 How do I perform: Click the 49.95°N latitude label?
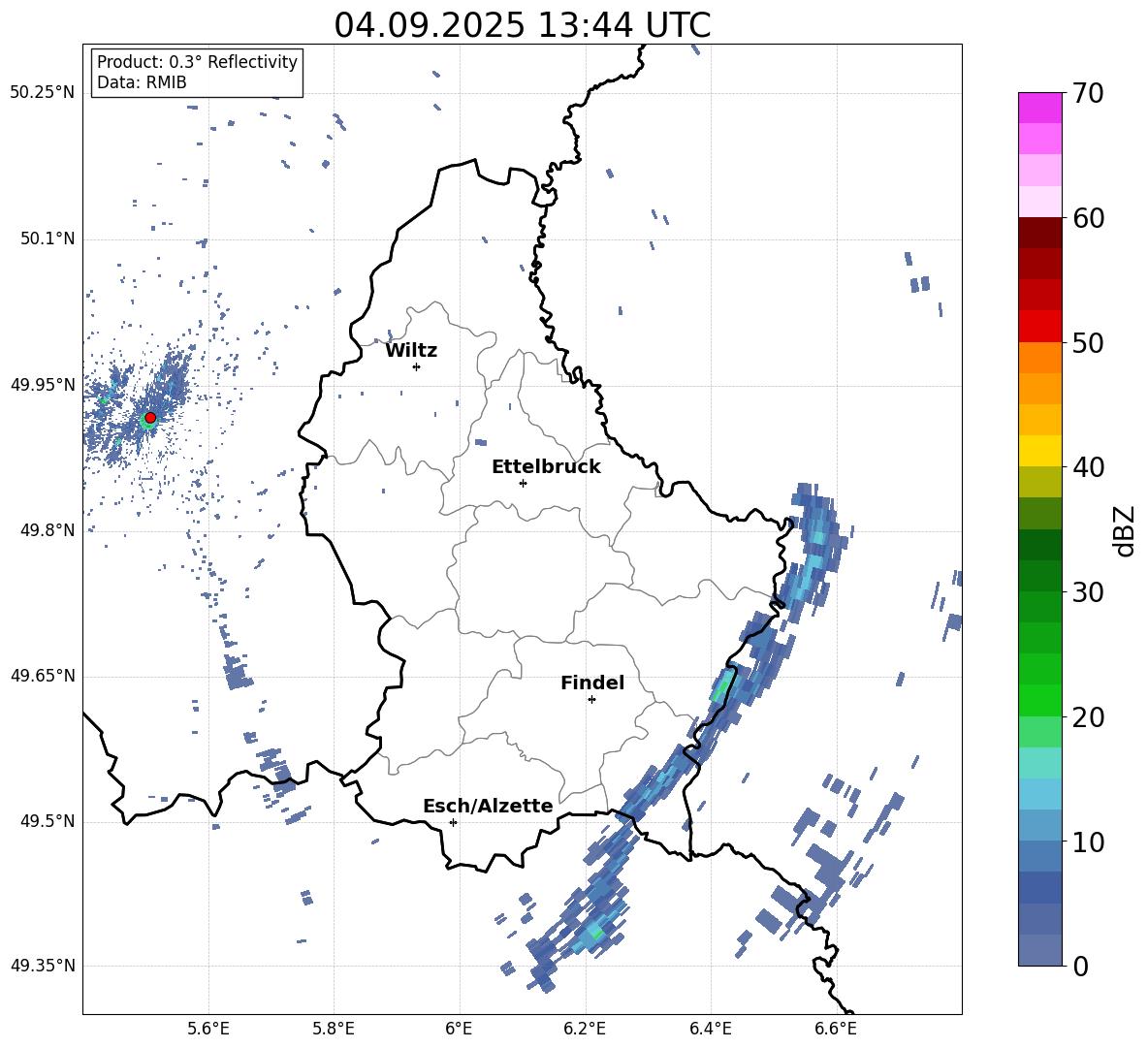[43, 385]
